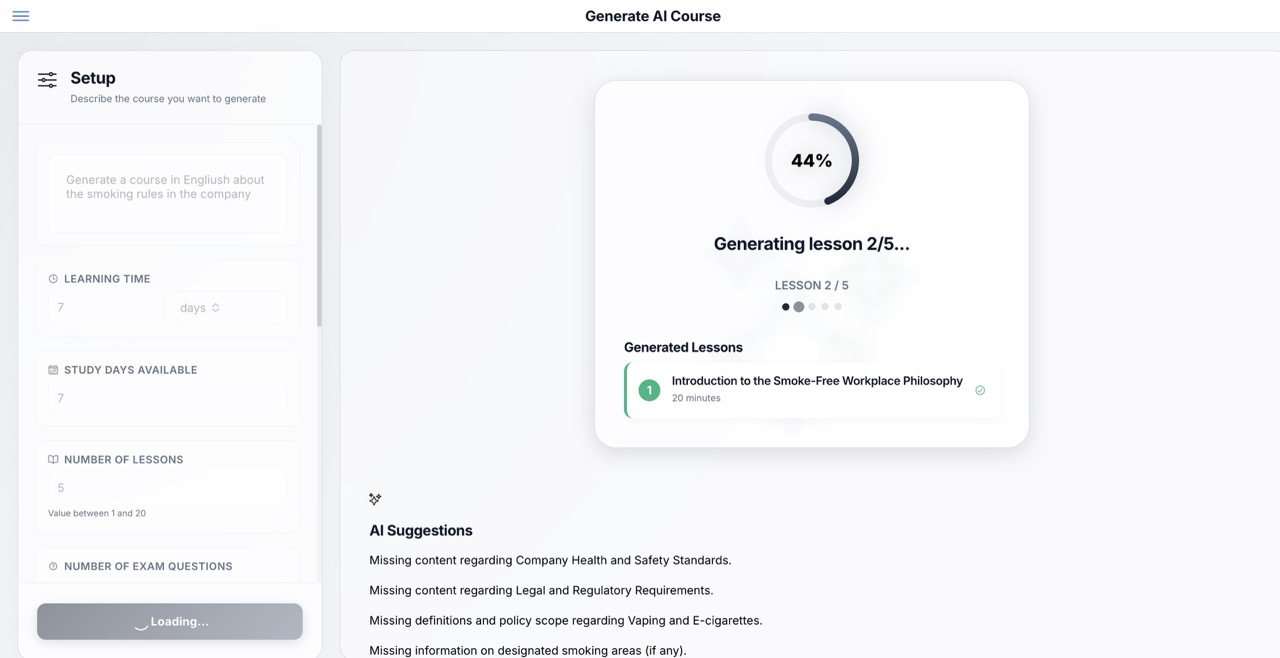Click the Generate AI Course title bar

[x=652, y=16]
